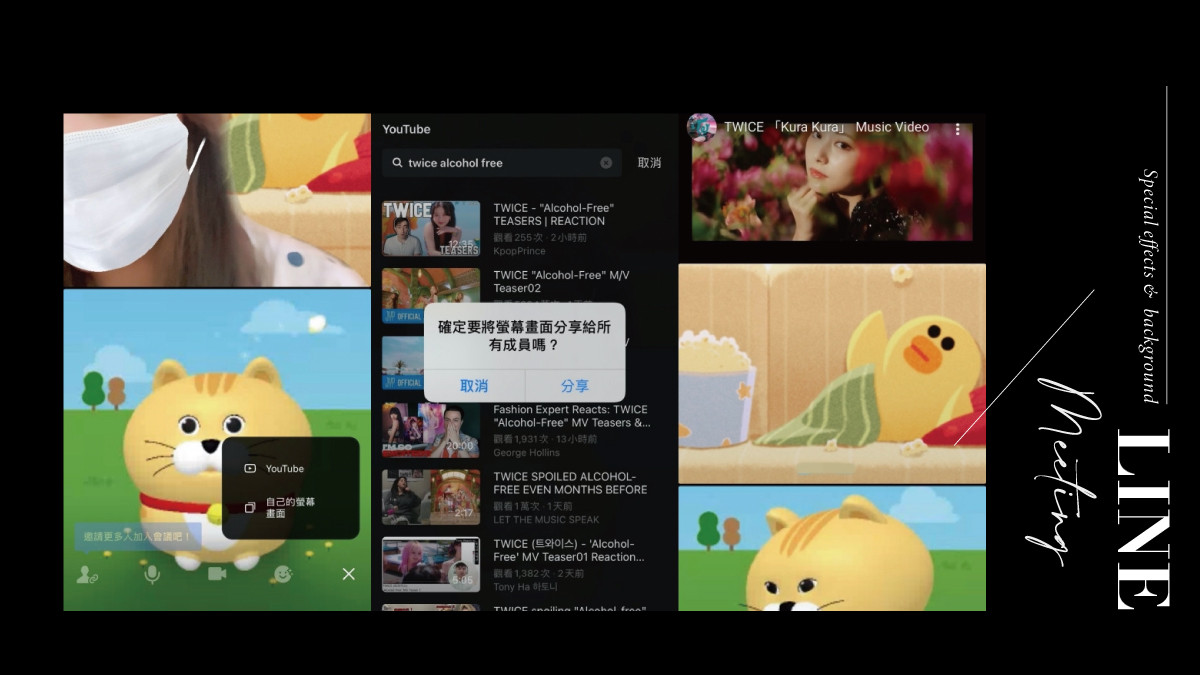Open the Fashion Expert Reacts video title
The image size is (1200, 675).
tap(571, 416)
